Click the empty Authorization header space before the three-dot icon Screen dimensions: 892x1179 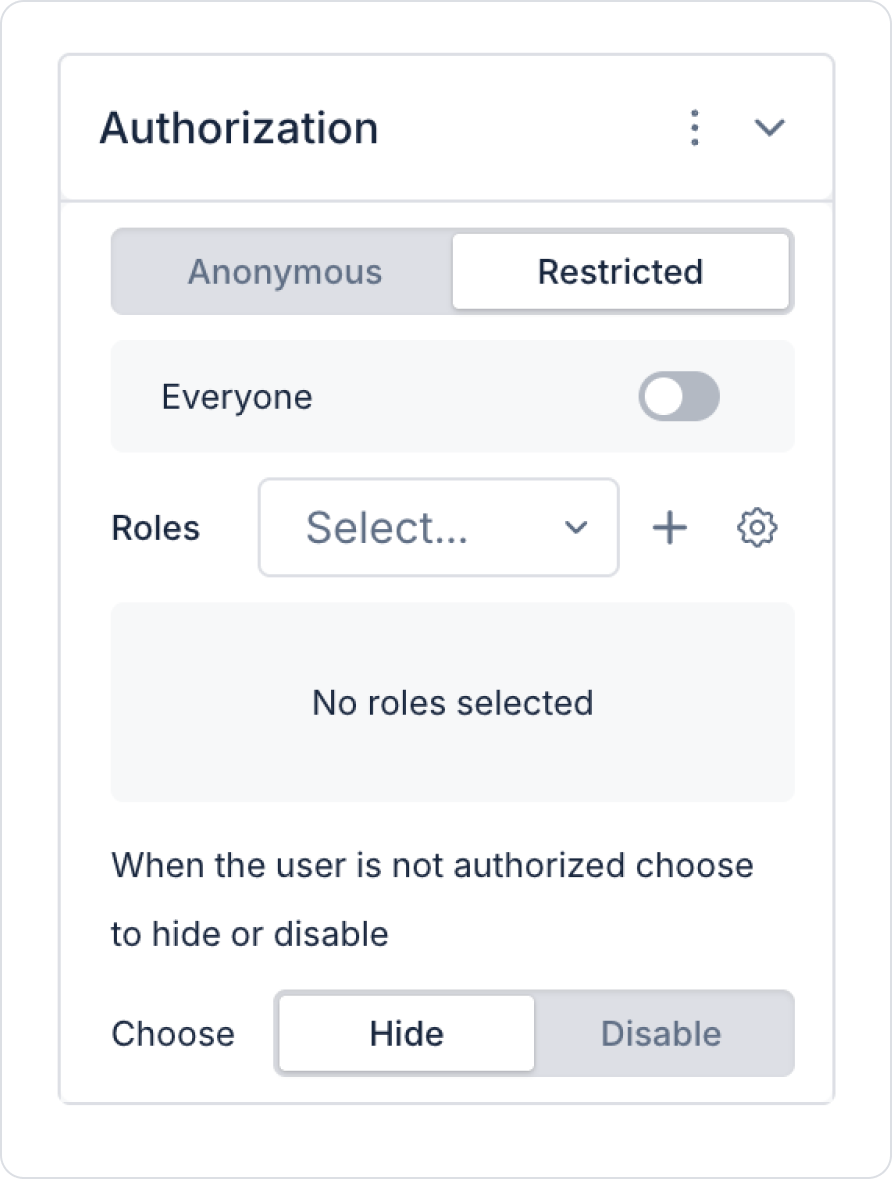pos(530,128)
